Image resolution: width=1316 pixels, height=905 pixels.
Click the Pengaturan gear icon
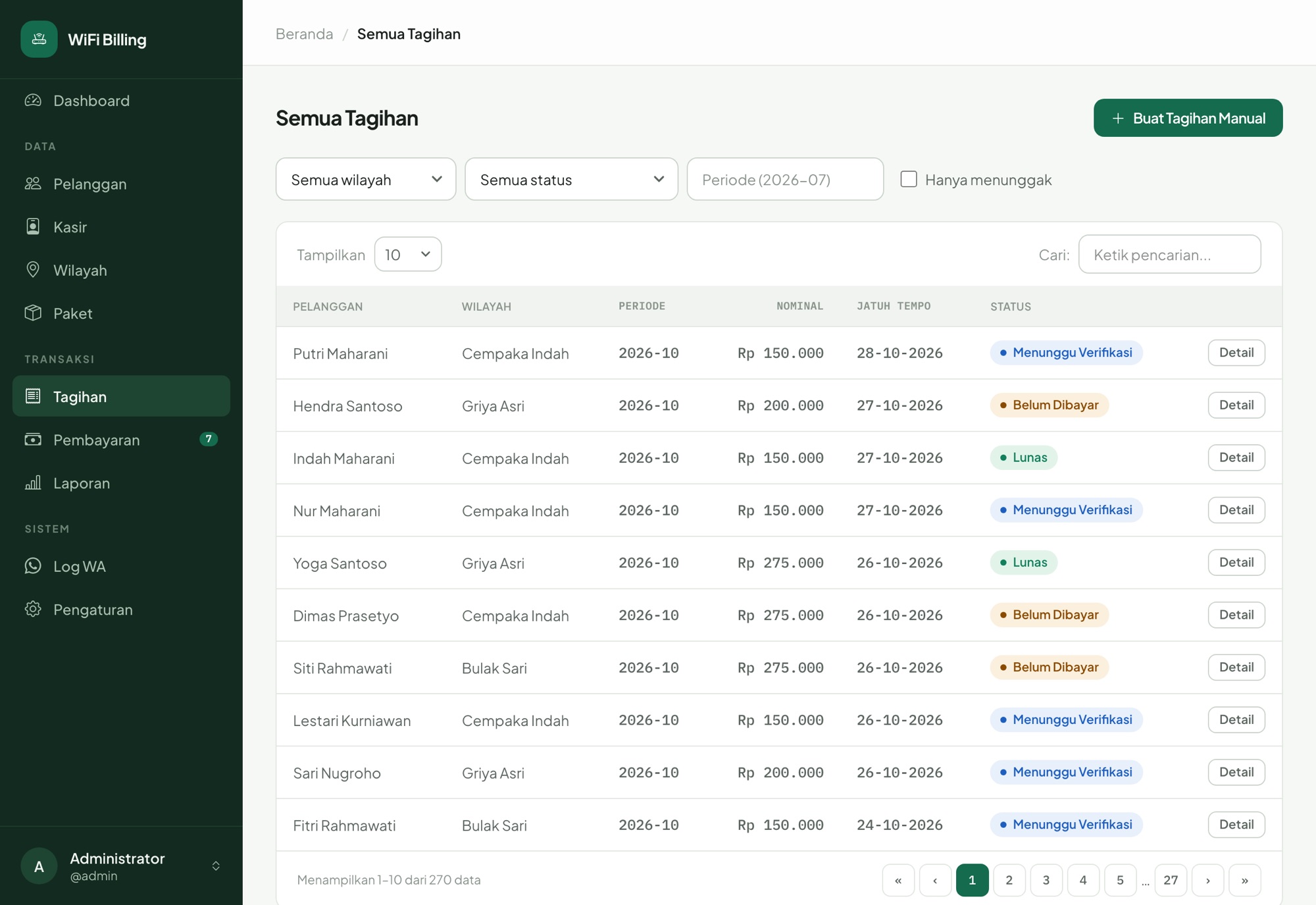click(x=33, y=609)
